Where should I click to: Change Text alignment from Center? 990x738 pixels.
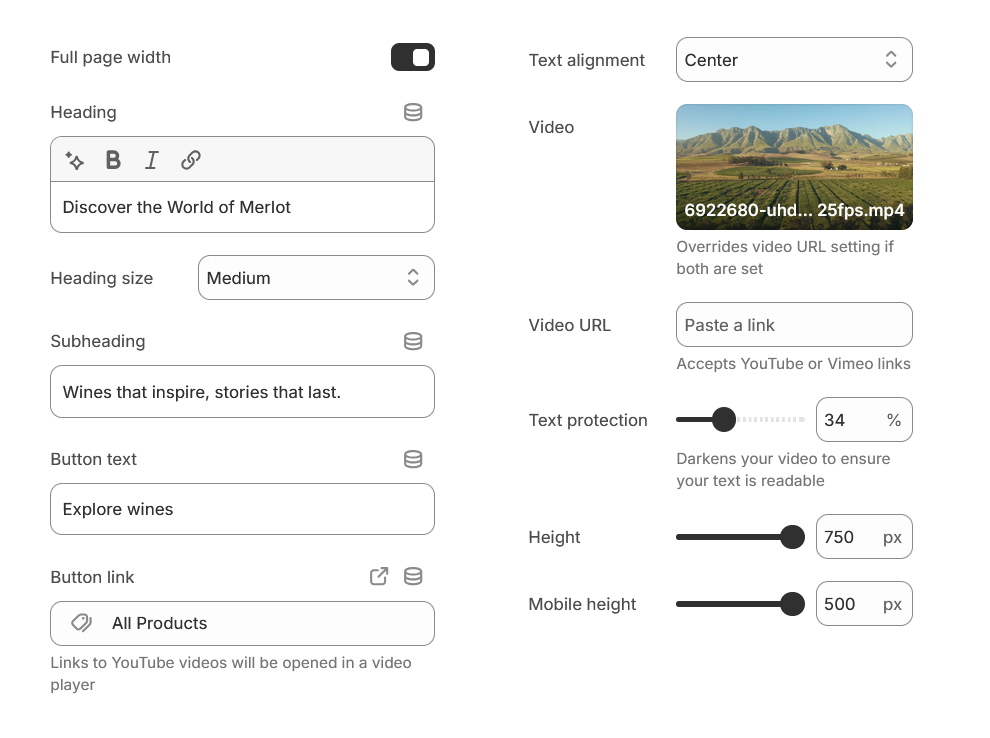[x=794, y=59]
